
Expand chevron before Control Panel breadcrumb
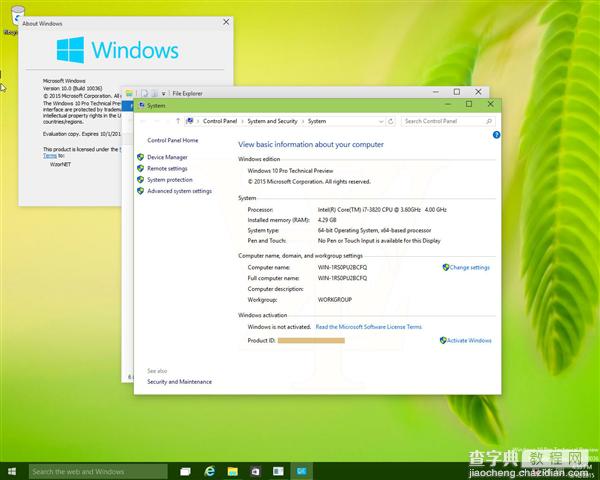click(x=198, y=121)
